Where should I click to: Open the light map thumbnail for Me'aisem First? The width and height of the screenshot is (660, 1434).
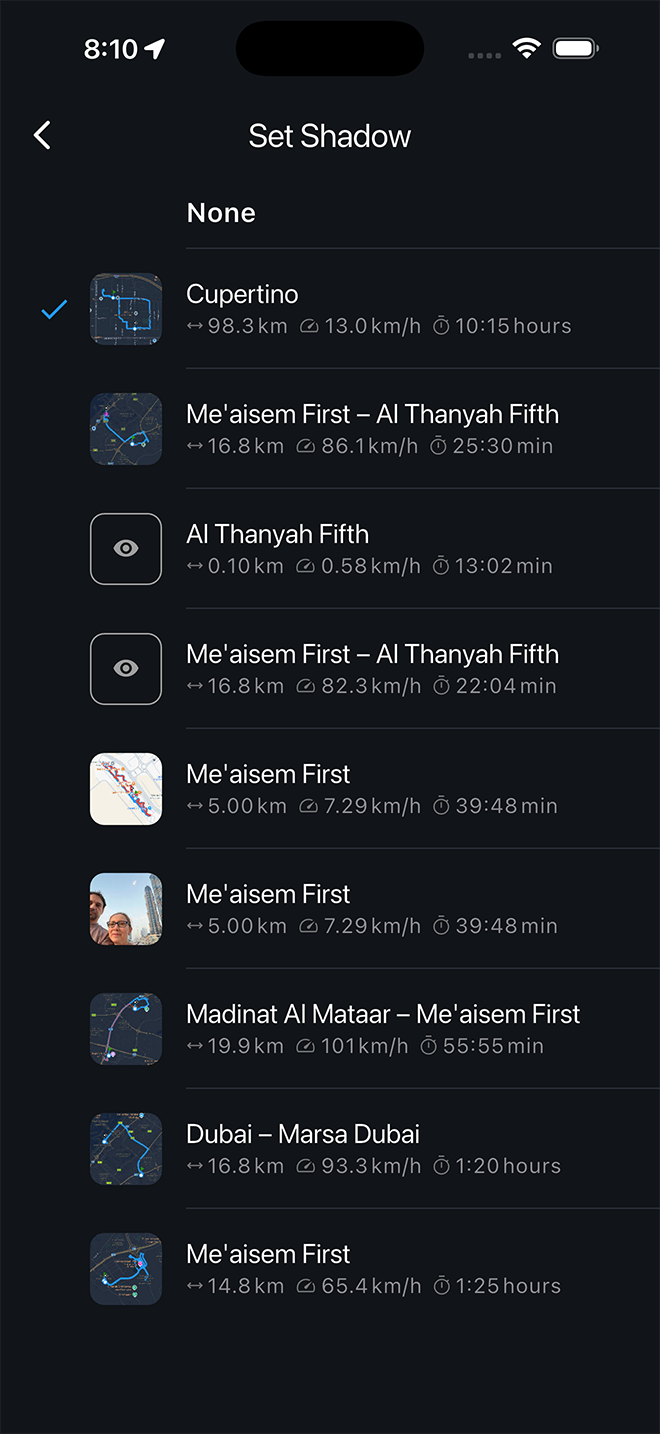(126, 789)
